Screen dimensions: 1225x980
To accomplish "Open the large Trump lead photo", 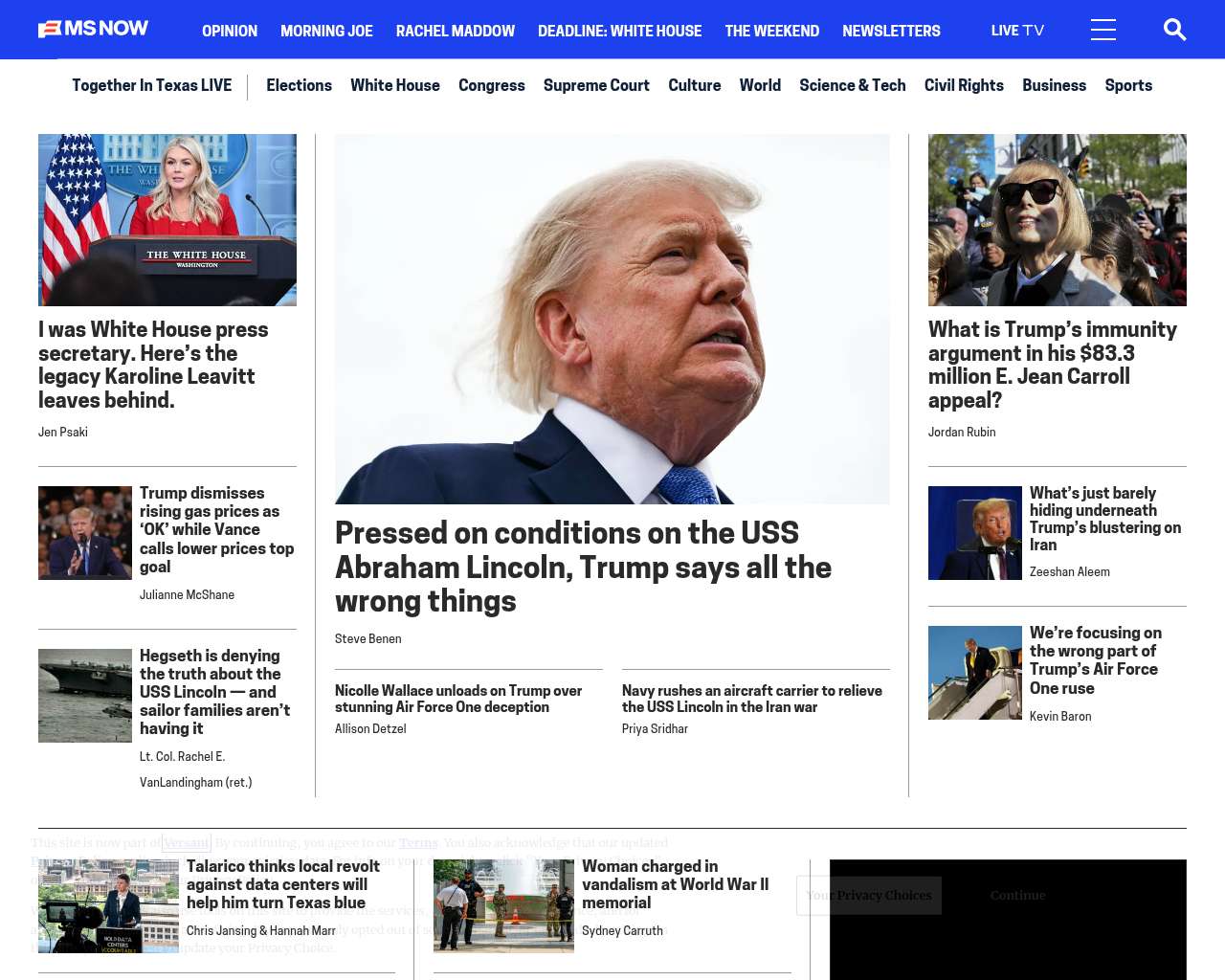I will (612, 319).
